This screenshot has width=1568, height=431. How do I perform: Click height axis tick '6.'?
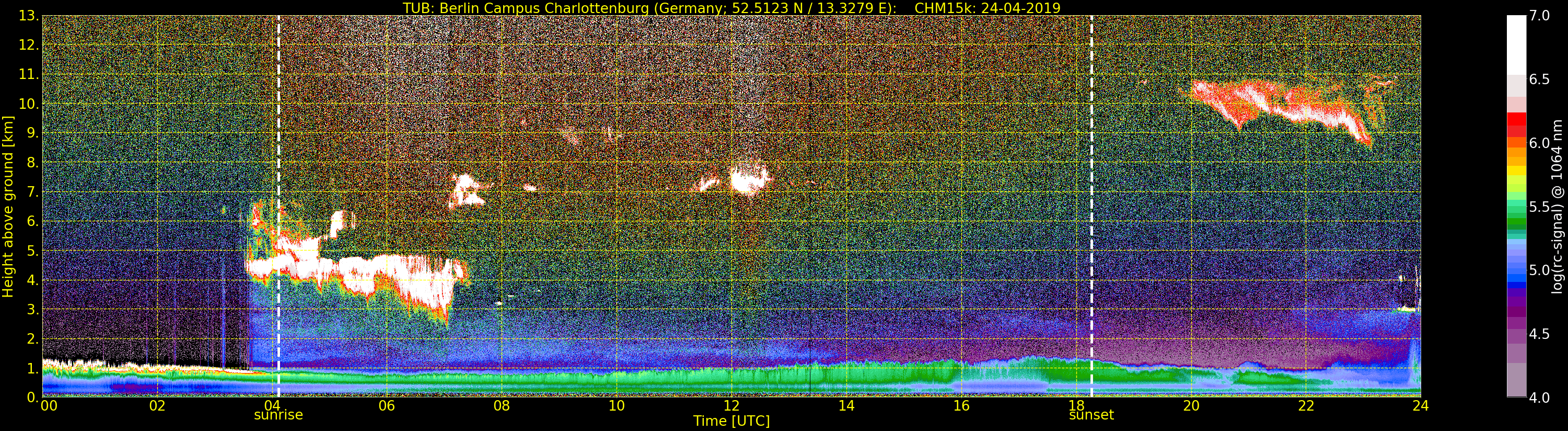coord(32,221)
